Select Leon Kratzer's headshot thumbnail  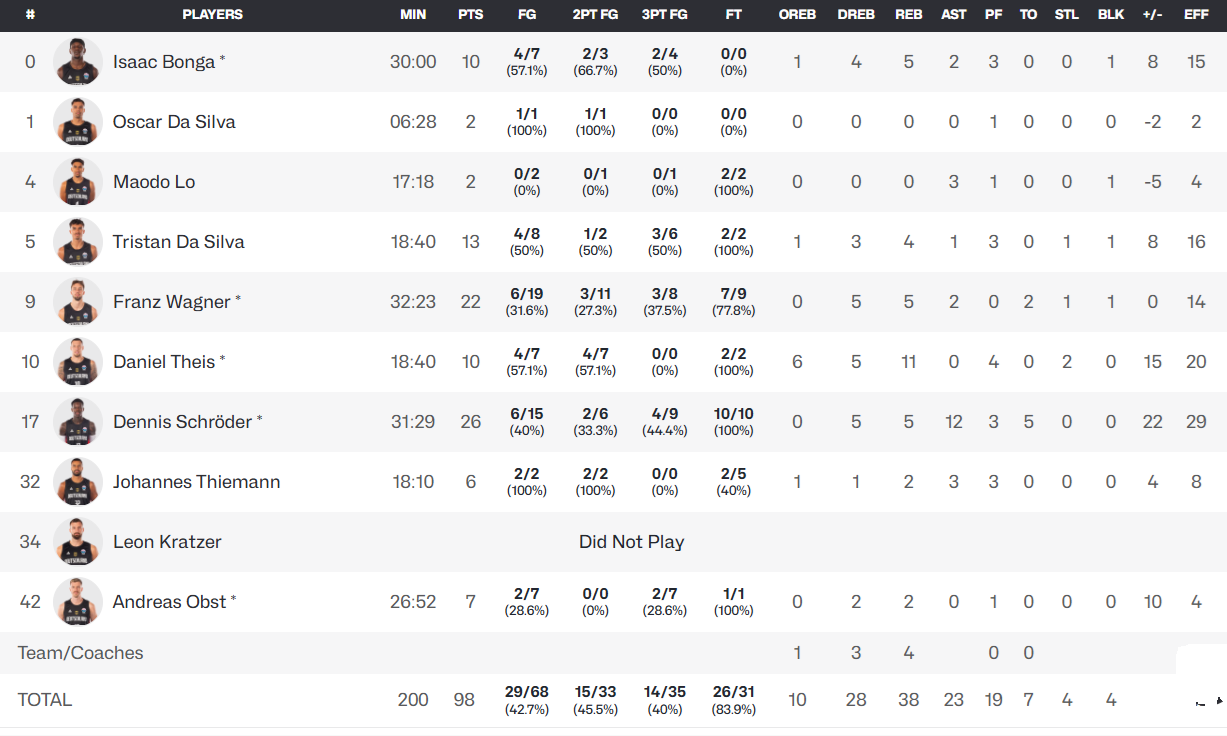click(x=78, y=542)
